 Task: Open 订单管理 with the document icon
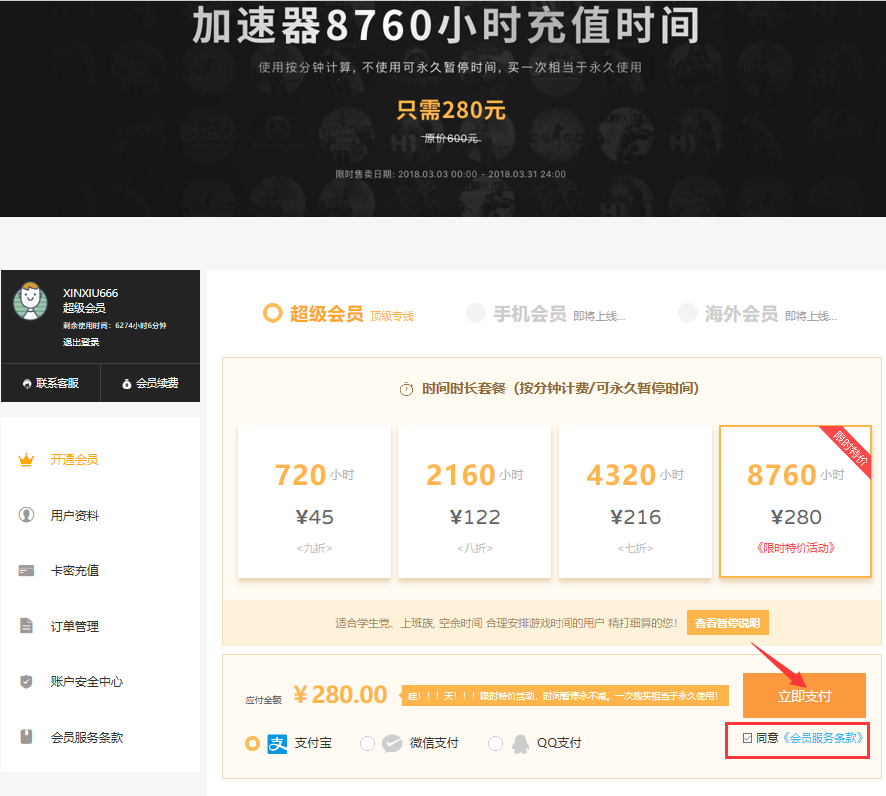[25, 627]
